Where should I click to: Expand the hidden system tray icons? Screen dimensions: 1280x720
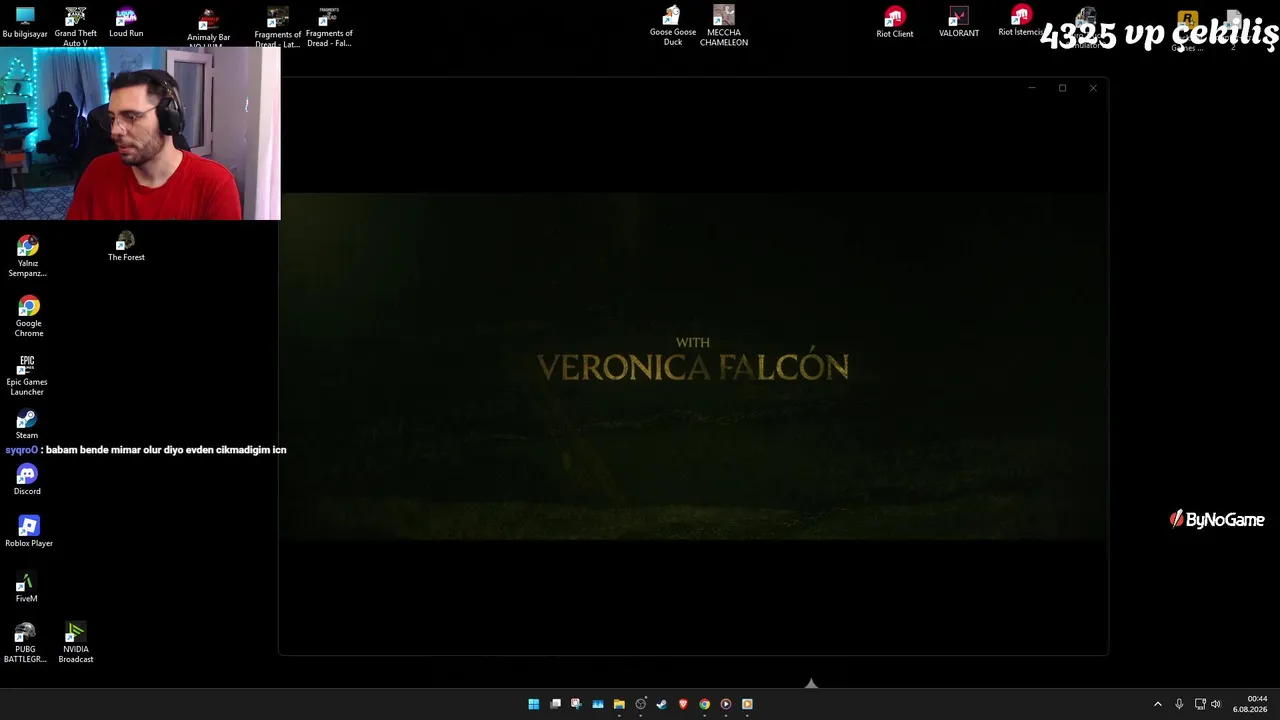(x=1158, y=704)
